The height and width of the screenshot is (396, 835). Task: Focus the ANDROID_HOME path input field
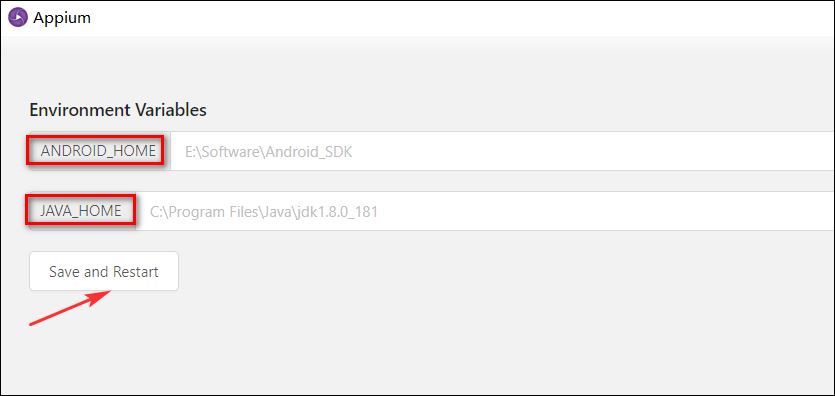(x=502, y=151)
